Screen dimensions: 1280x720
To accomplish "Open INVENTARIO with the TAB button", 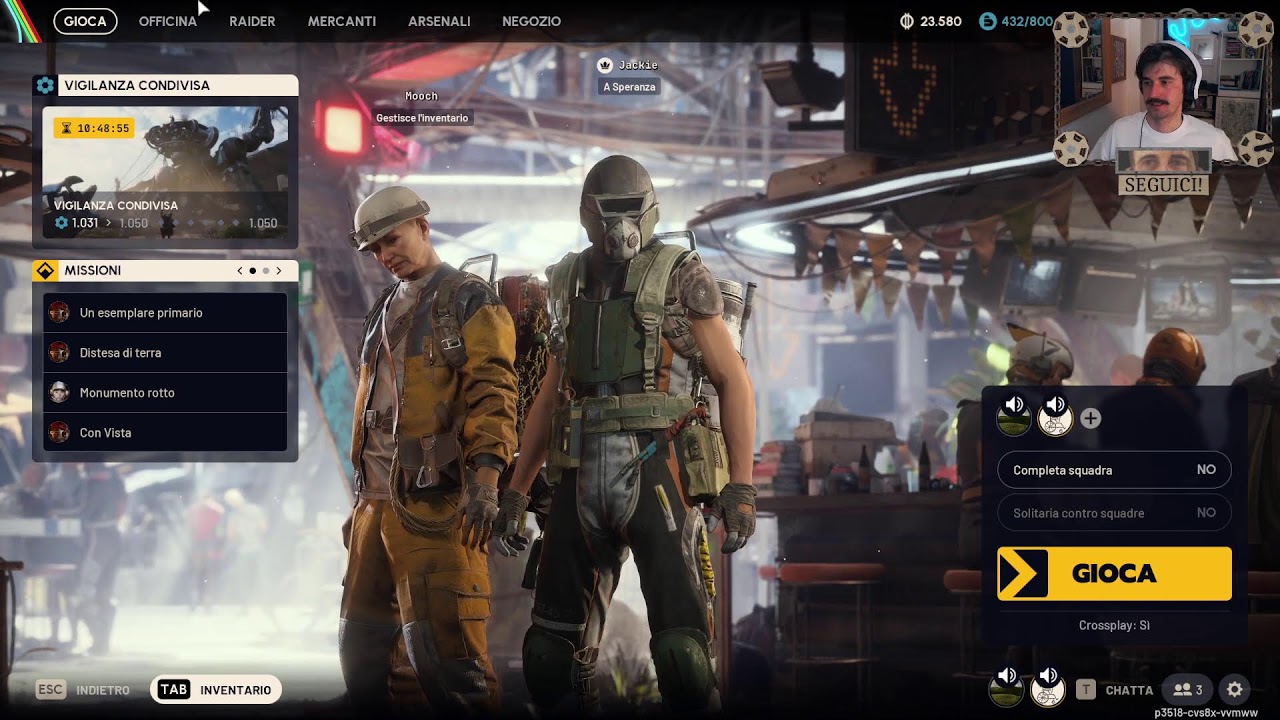I will (216, 690).
